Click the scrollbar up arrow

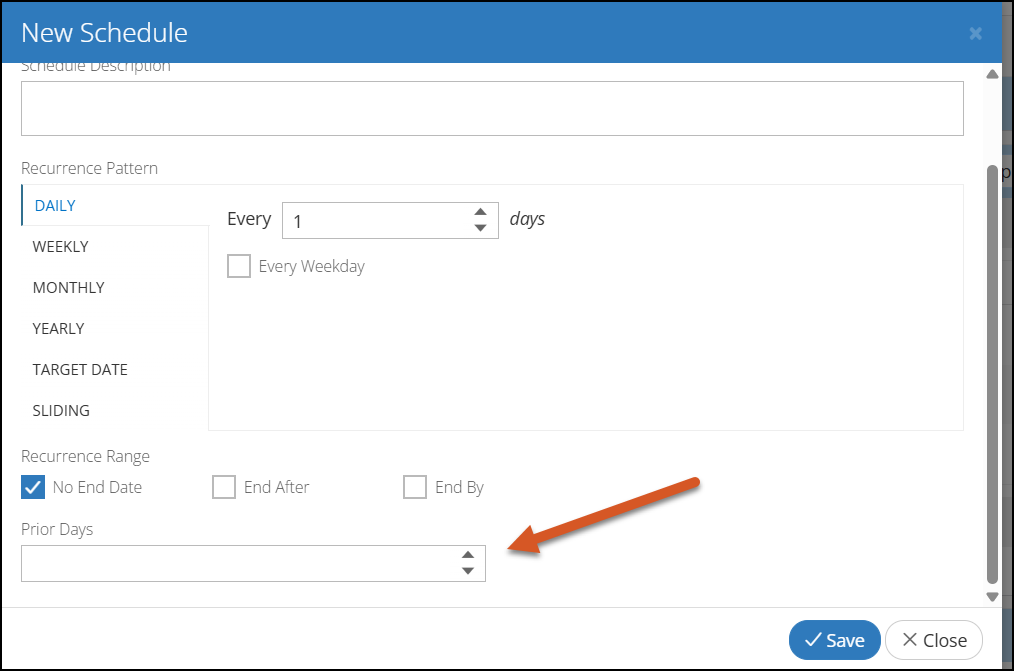pyautogui.click(x=992, y=74)
